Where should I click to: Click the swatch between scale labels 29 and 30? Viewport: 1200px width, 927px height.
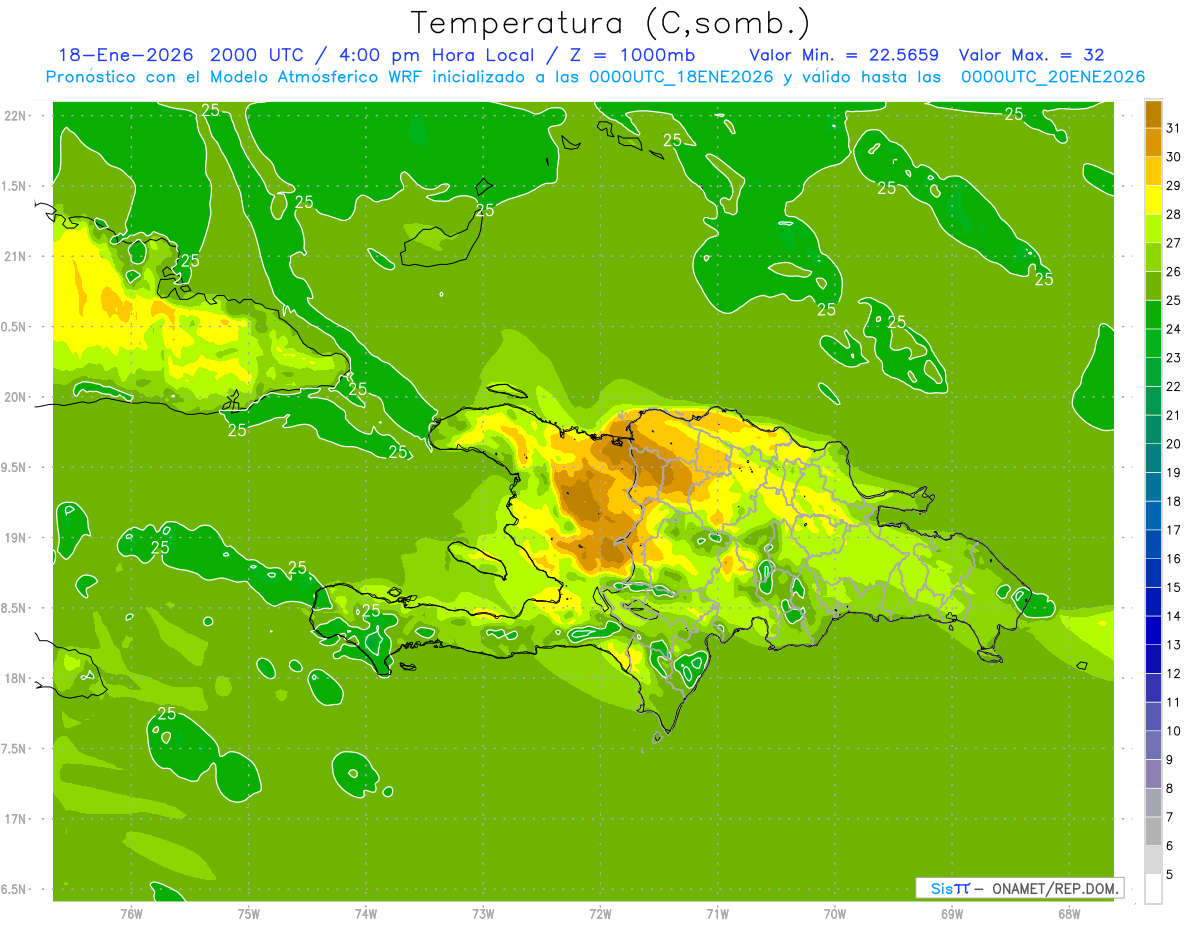pyautogui.click(x=1153, y=171)
